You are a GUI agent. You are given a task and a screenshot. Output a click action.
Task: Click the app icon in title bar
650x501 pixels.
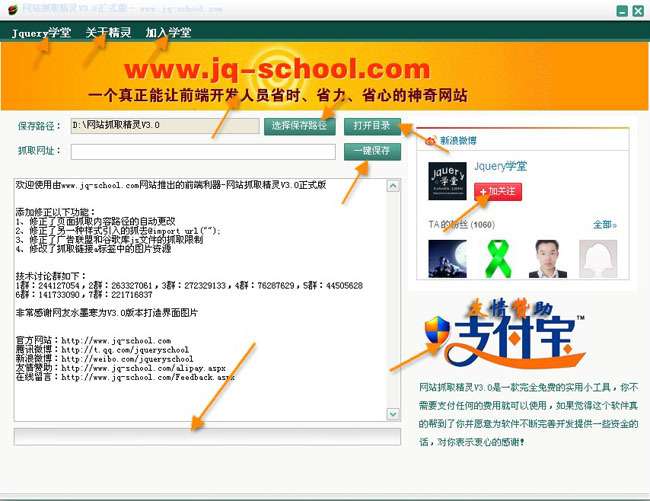(13, 9)
